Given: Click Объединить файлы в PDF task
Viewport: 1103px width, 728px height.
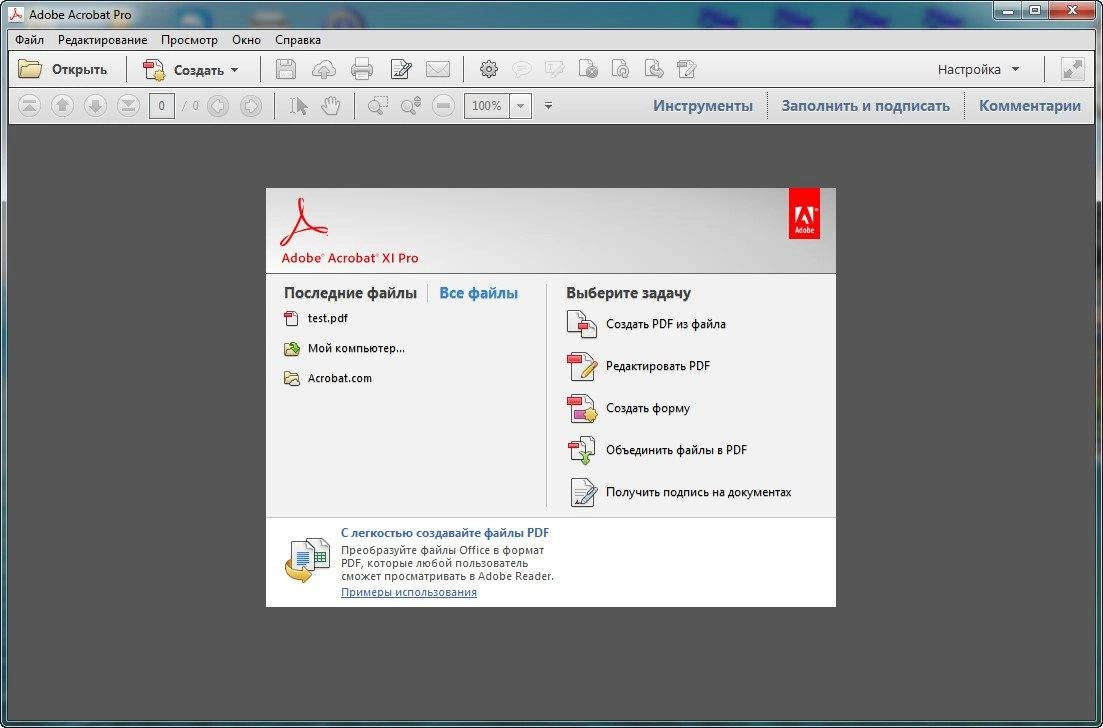Looking at the screenshot, I should tap(657, 450).
